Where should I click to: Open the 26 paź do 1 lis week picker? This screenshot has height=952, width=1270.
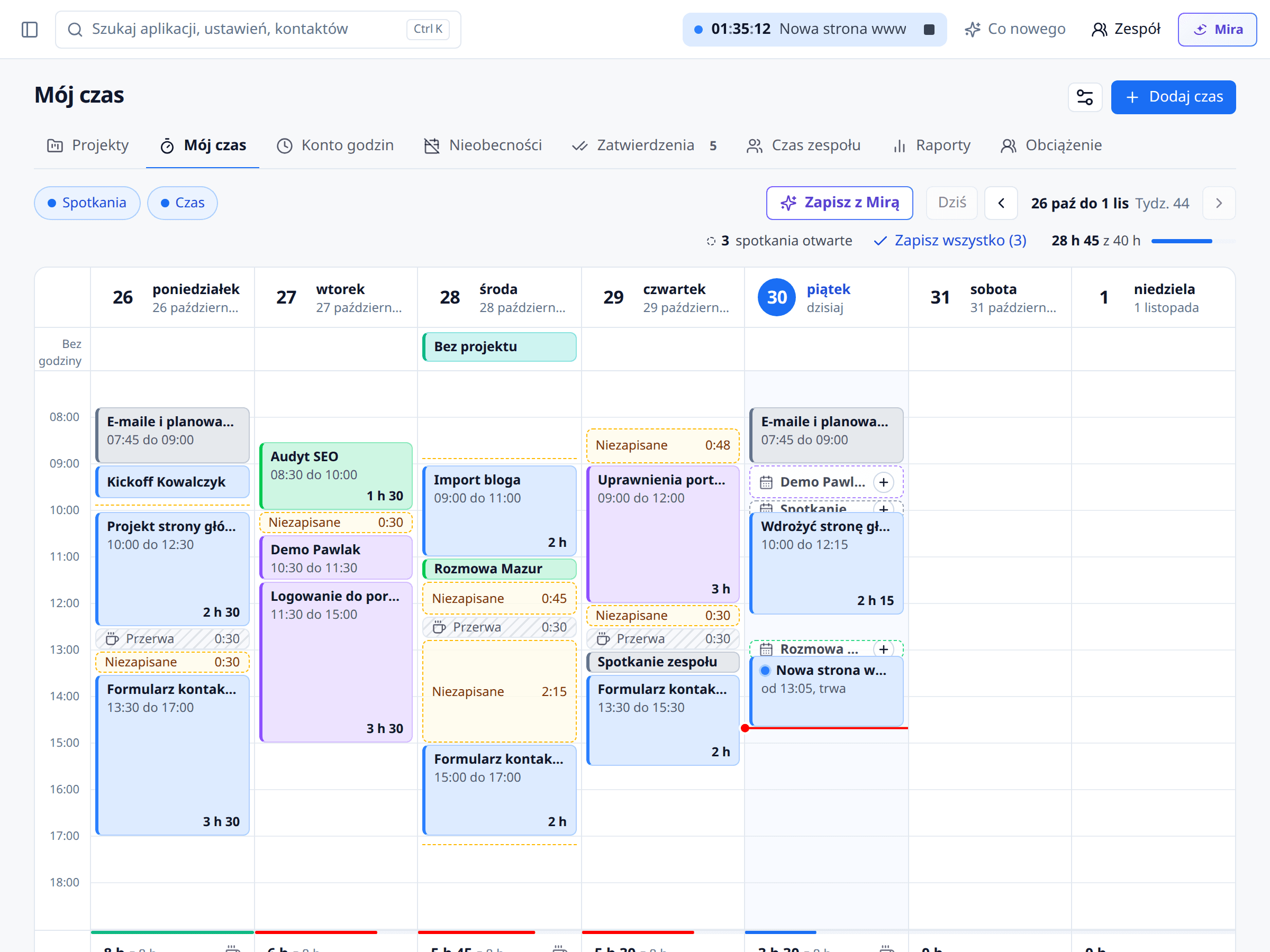tap(1109, 203)
